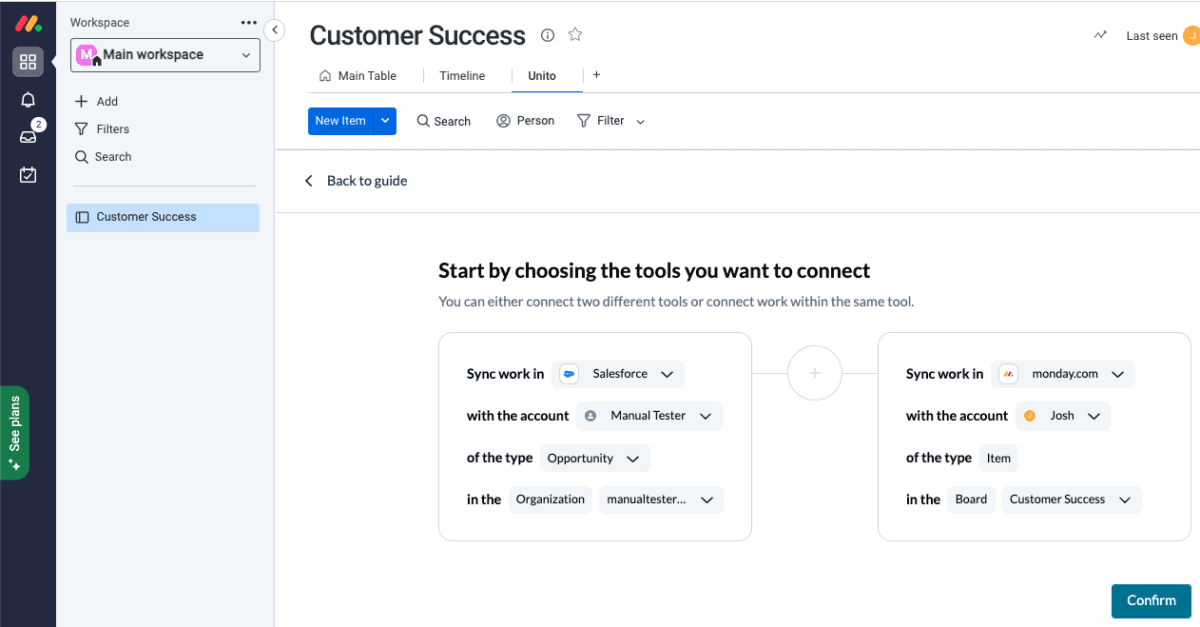Confirm the Salesforce to monday.com connection
Image resolution: width=1200 pixels, height=627 pixels.
pos(1151,600)
